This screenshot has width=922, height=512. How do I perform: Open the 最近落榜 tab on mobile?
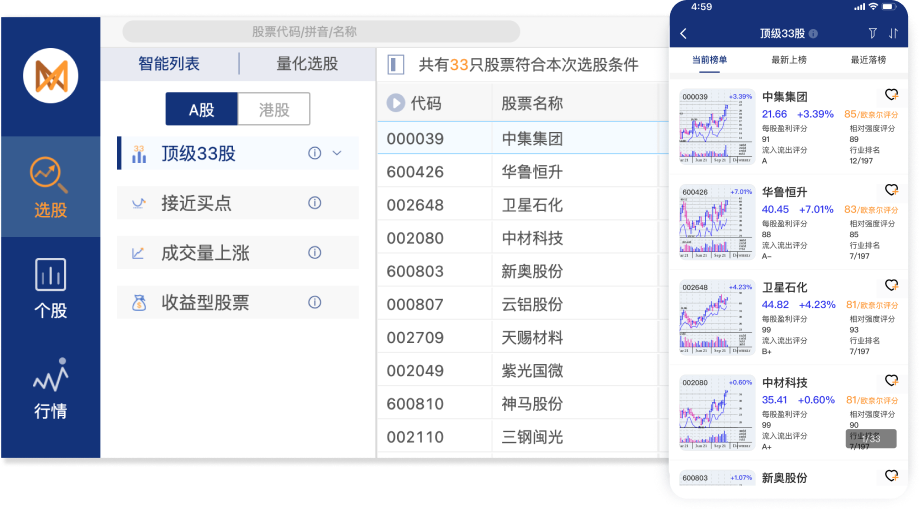867,60
